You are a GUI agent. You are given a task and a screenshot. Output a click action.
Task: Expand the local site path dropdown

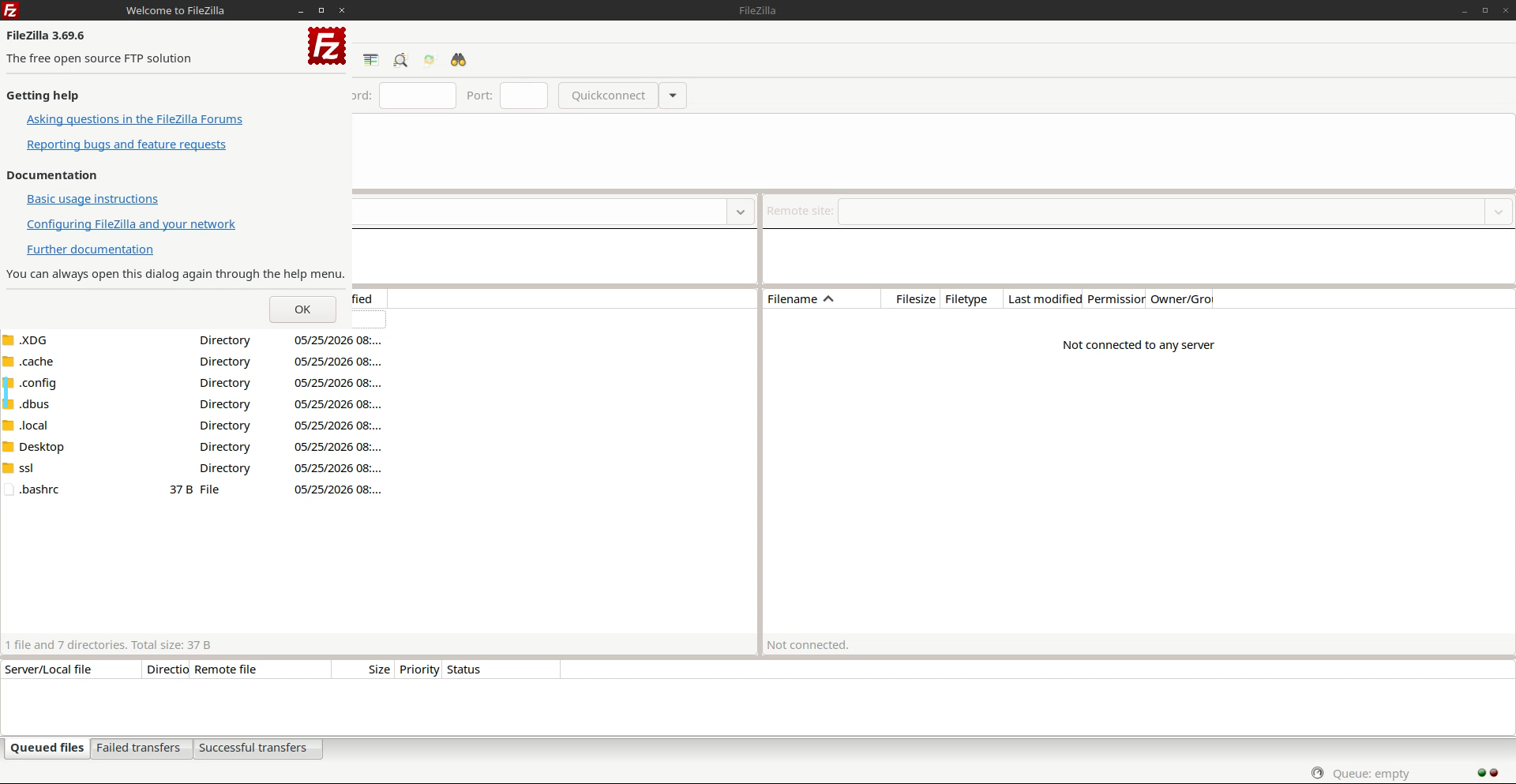(x=740, y=212)
